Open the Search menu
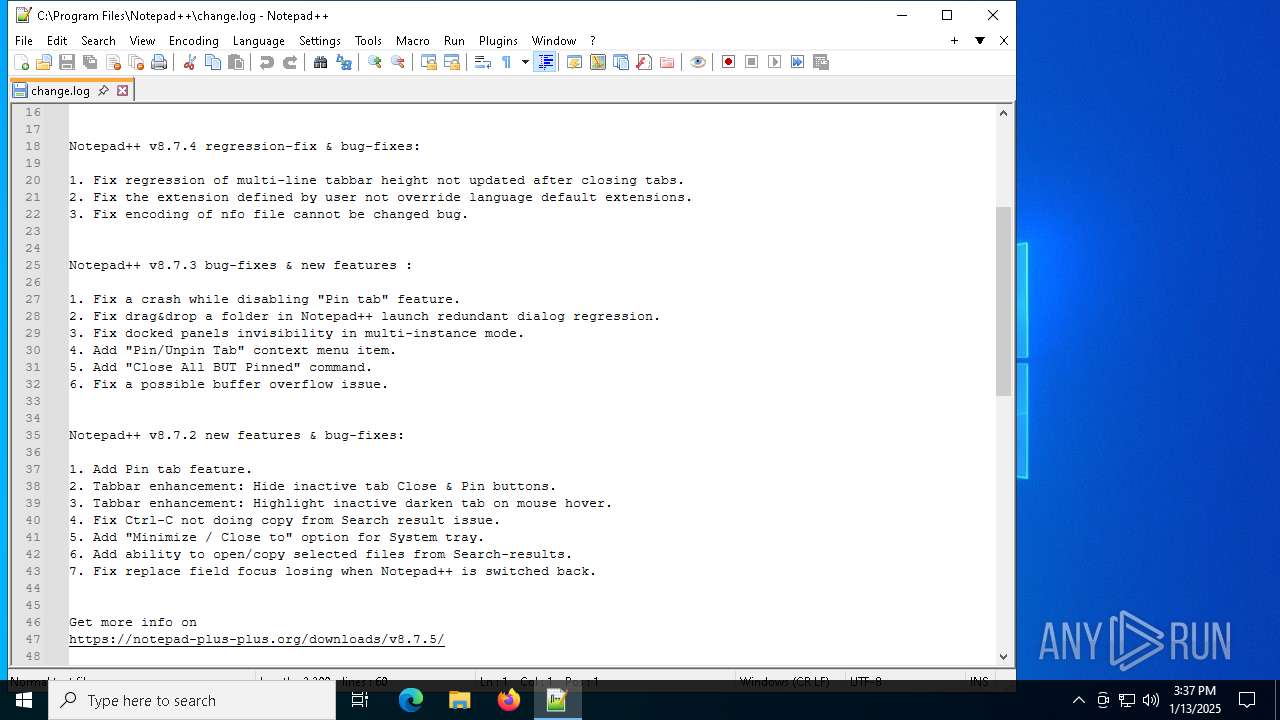Image resolution: width=1280 pixels, height=720 pixels. [x=98, y=41]
